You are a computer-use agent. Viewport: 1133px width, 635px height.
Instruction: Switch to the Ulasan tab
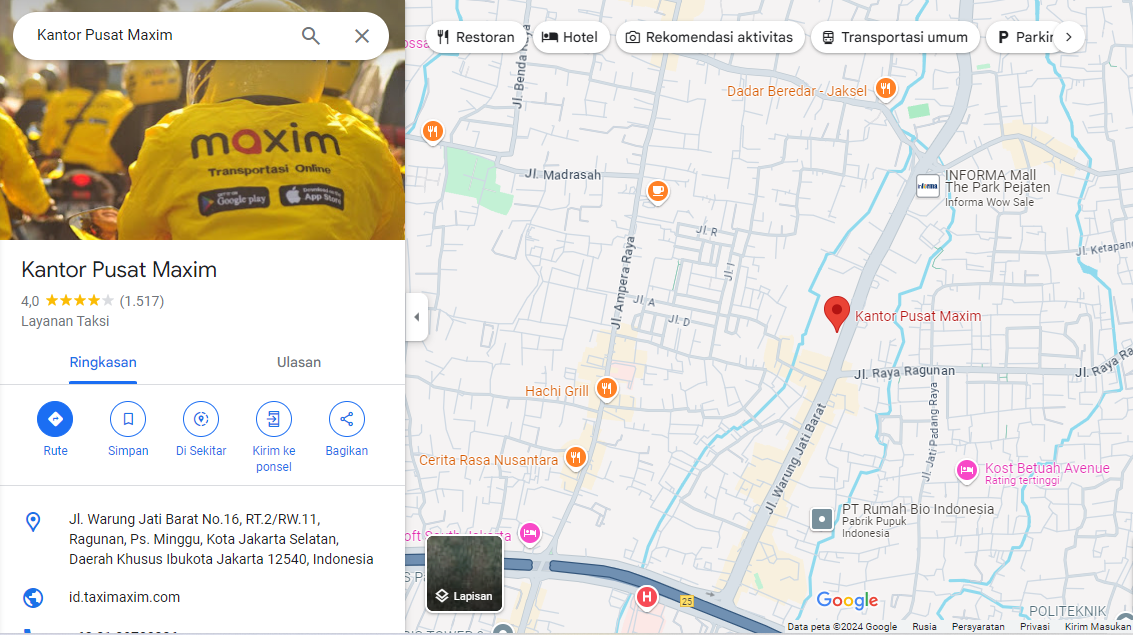(299, 363)
